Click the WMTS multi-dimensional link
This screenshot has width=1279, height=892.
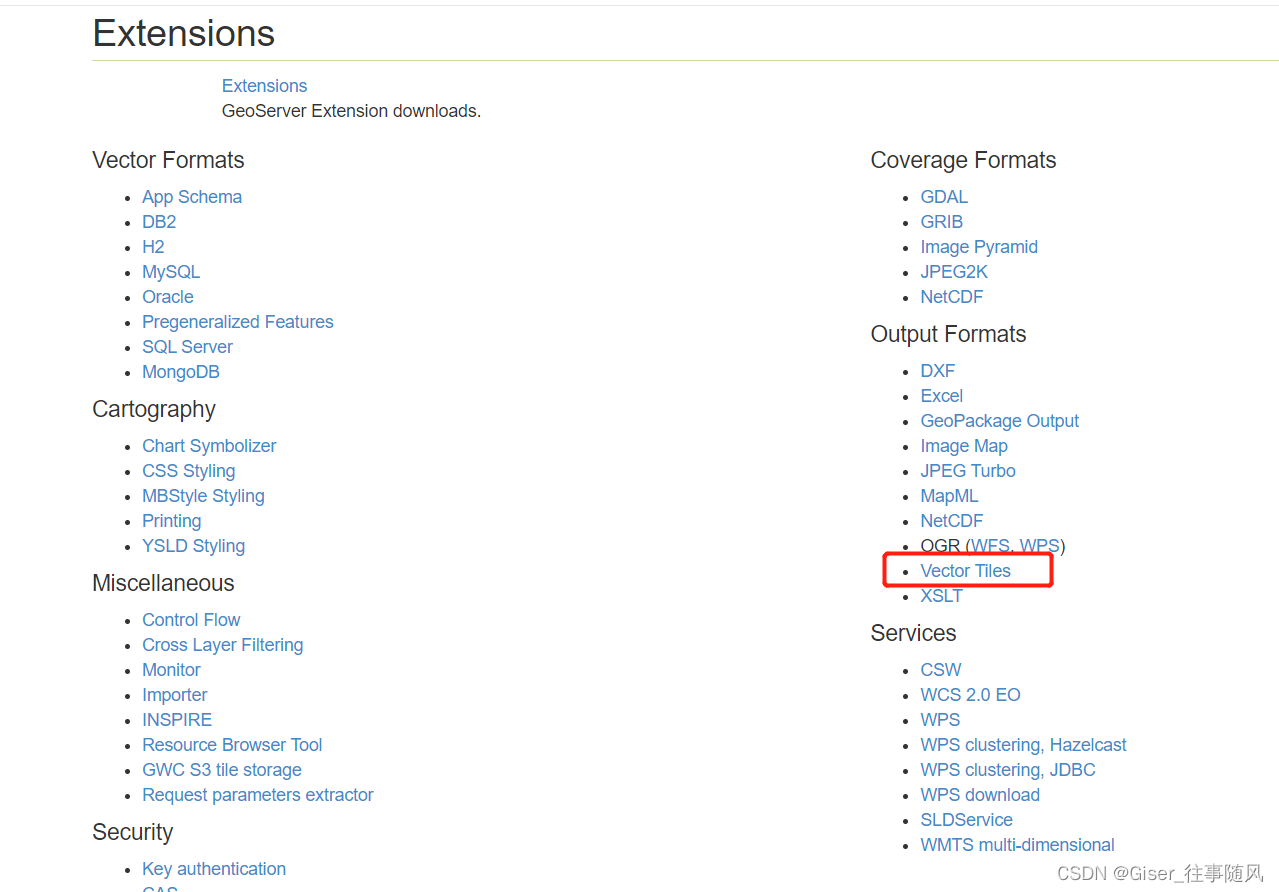coord(1017,845)
